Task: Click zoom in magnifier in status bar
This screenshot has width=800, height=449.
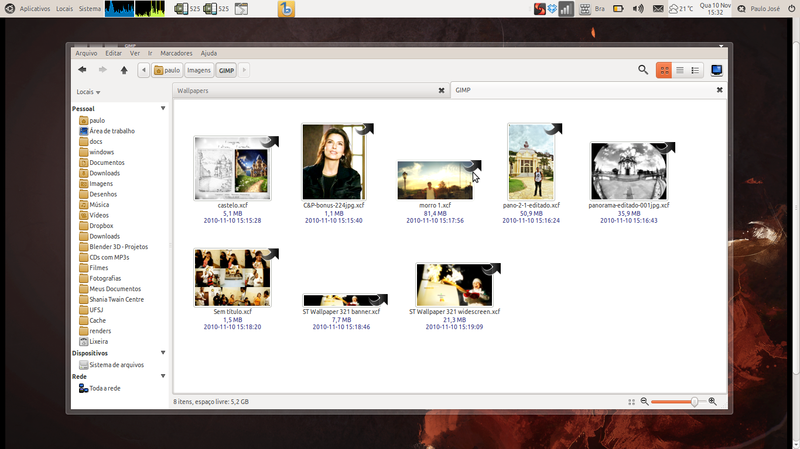Action: 712,401
